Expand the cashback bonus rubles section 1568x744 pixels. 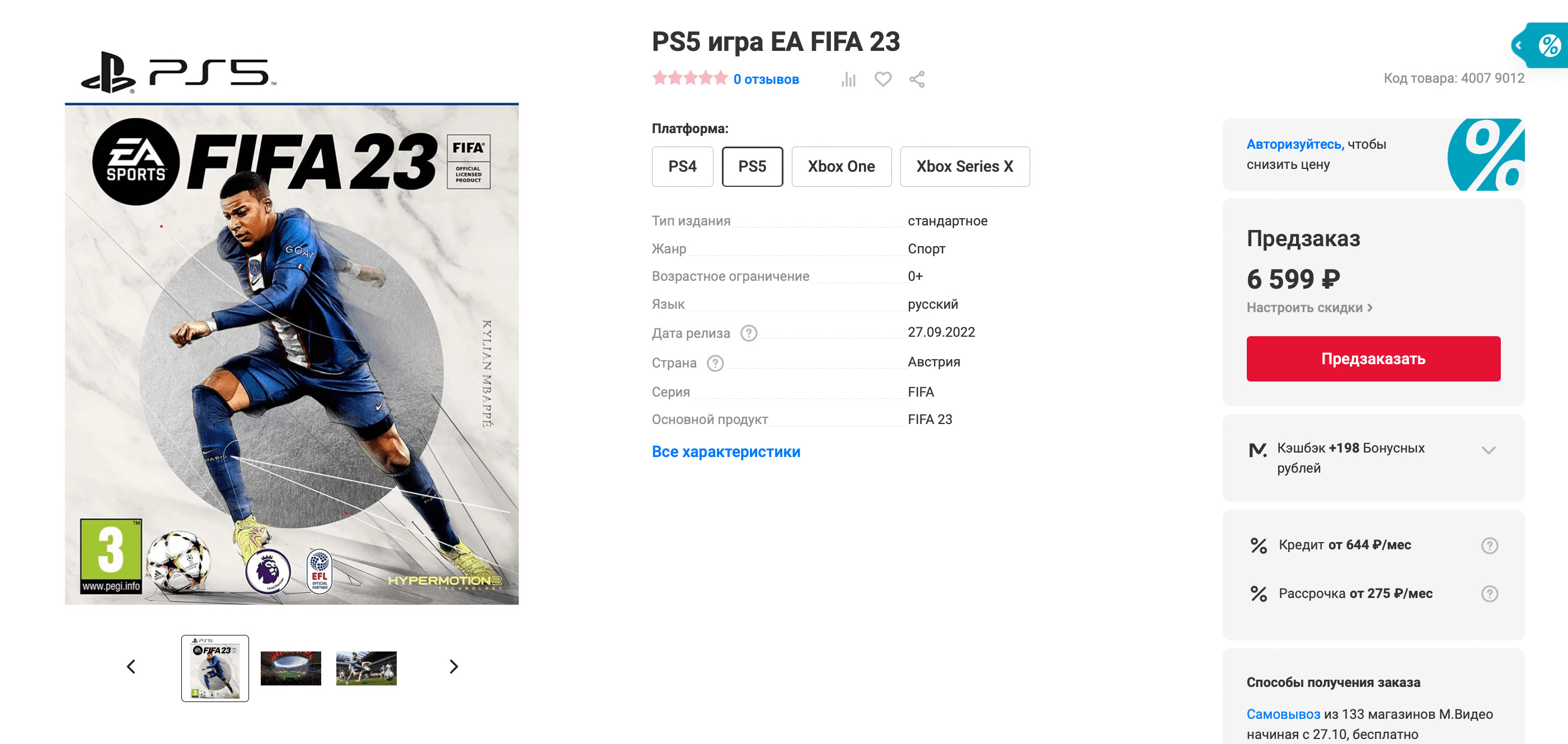(1489, 450)
